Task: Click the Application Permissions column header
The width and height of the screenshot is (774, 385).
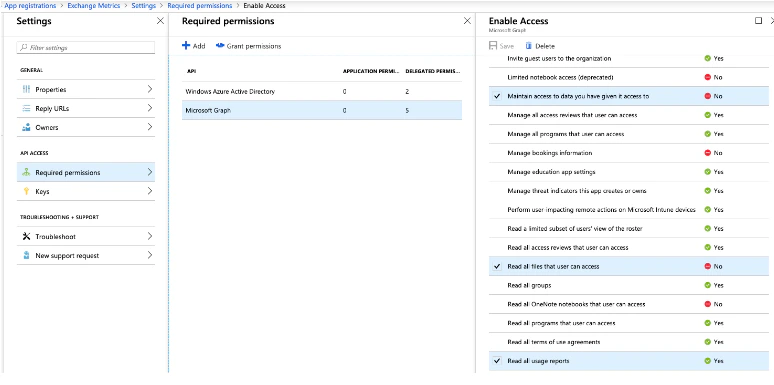Action: 371,72
